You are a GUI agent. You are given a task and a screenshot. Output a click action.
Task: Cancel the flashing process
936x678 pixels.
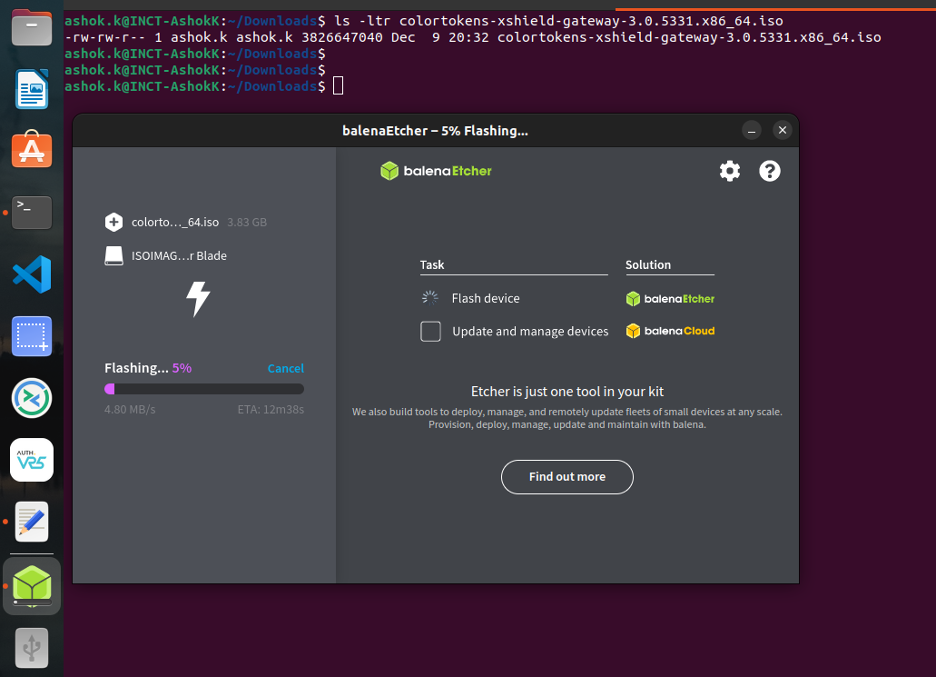(x=285, y=368)
